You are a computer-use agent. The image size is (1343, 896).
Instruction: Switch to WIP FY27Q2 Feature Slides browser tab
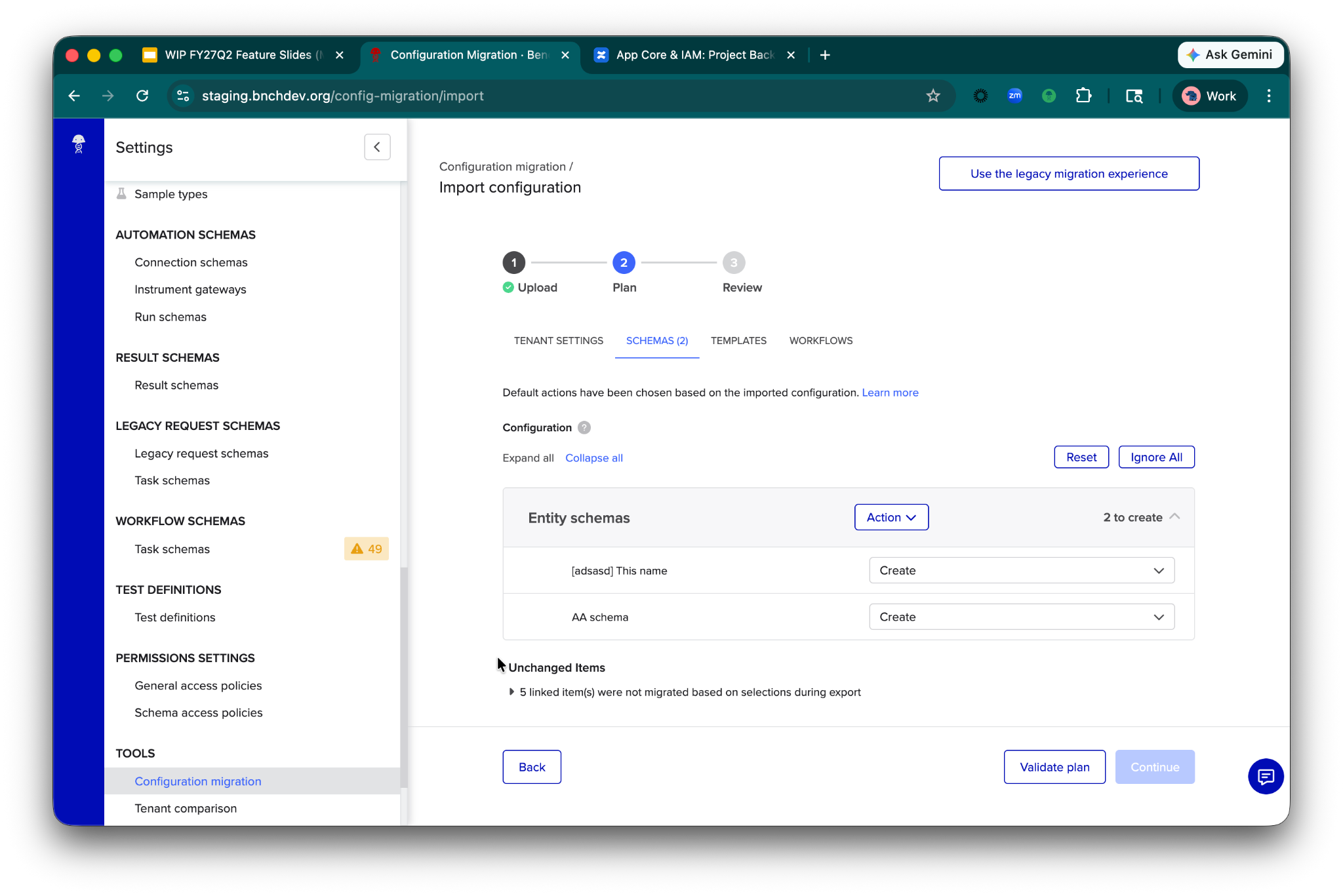pos(244,55)
